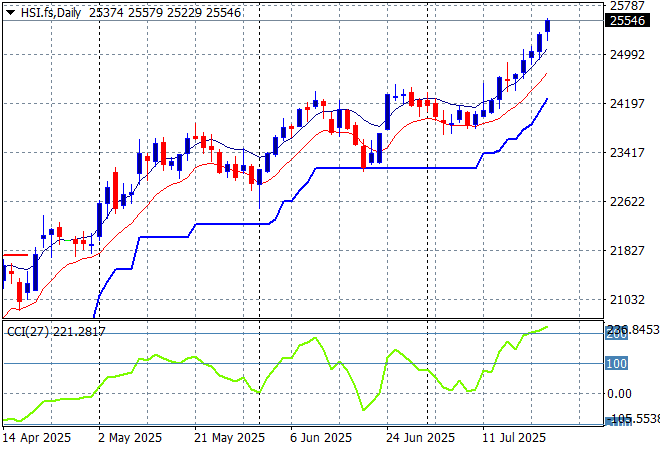This screenshot has height=450, width=660.
Task: Select the CCI(27) 221.2817 indicator label
Action: [56, 332]
